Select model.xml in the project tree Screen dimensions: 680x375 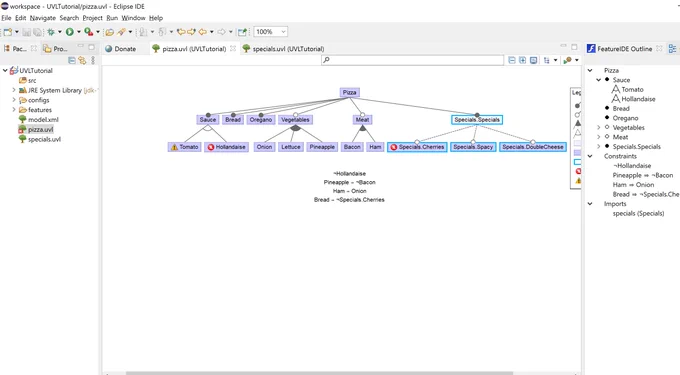click(39, 120)
